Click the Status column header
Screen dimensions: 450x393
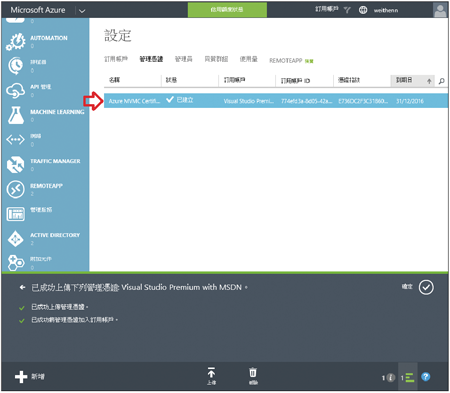click(171, 80)
